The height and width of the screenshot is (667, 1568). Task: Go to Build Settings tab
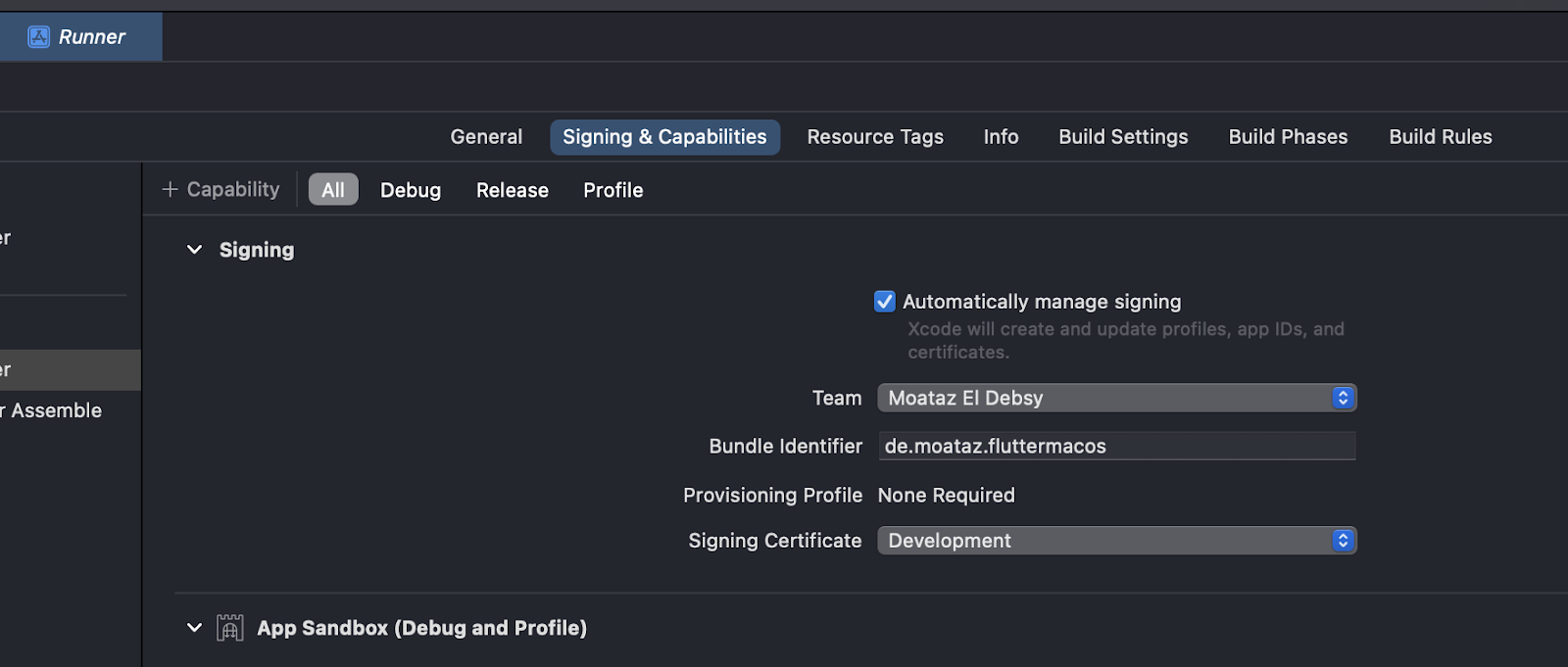pos(1123,137)
